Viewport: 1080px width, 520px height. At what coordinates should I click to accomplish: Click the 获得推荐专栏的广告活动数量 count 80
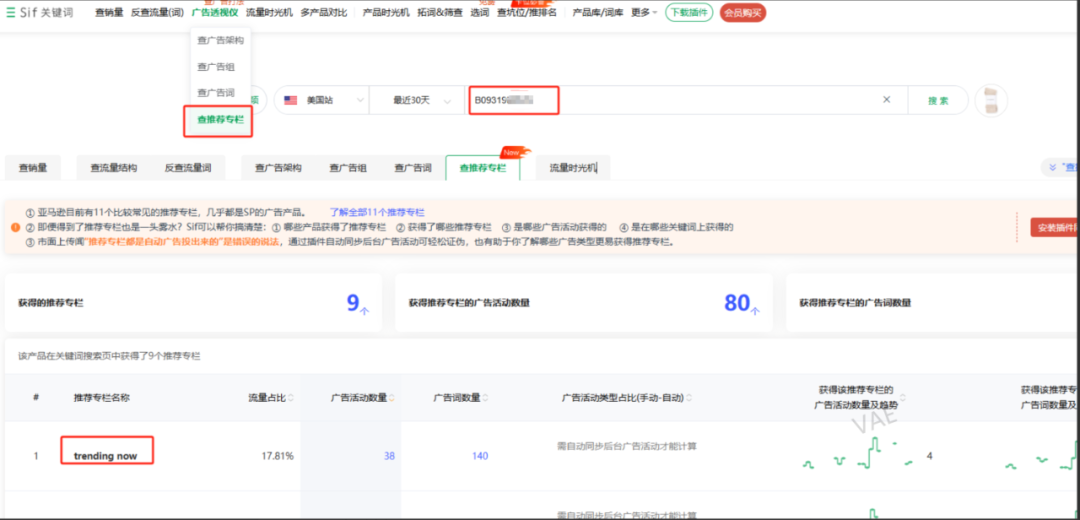click(x=736, y=302)
